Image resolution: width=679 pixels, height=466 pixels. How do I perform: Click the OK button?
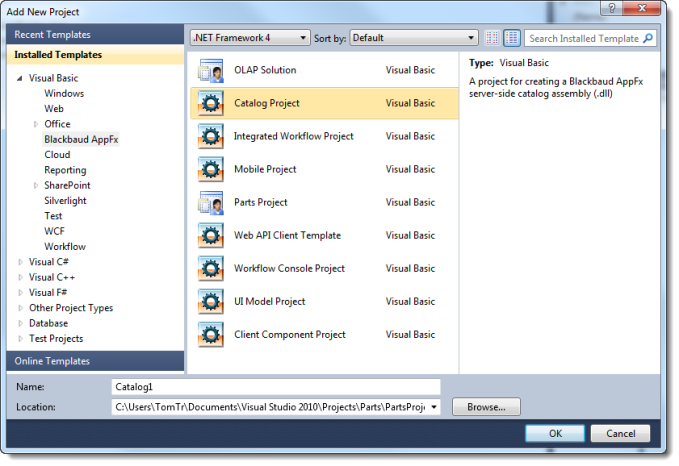[555, 434]
